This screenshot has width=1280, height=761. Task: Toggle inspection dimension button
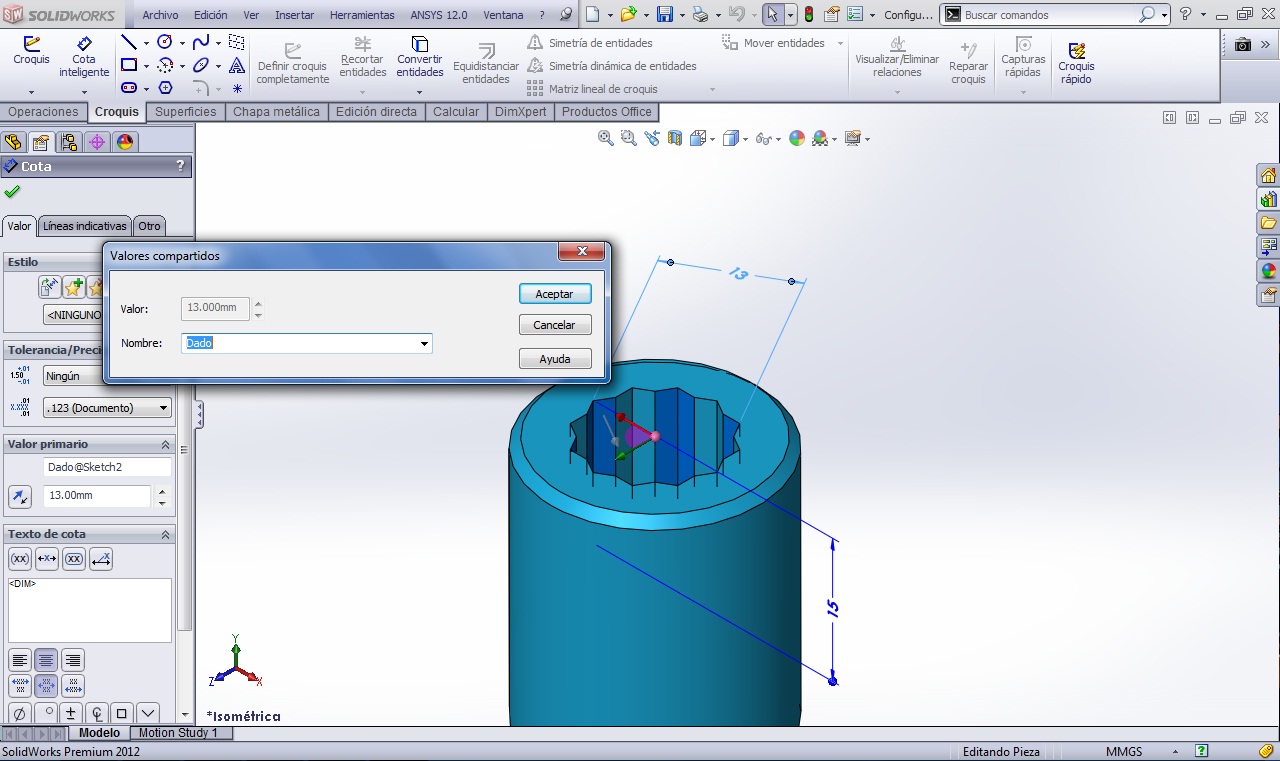73,559
